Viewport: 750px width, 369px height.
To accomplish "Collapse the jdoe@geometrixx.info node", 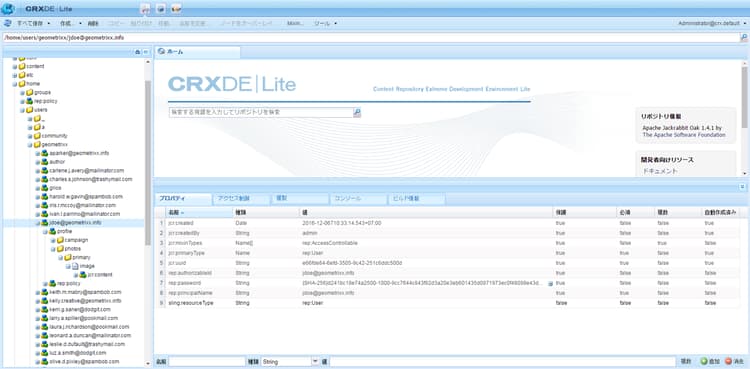I will [37, 223].
